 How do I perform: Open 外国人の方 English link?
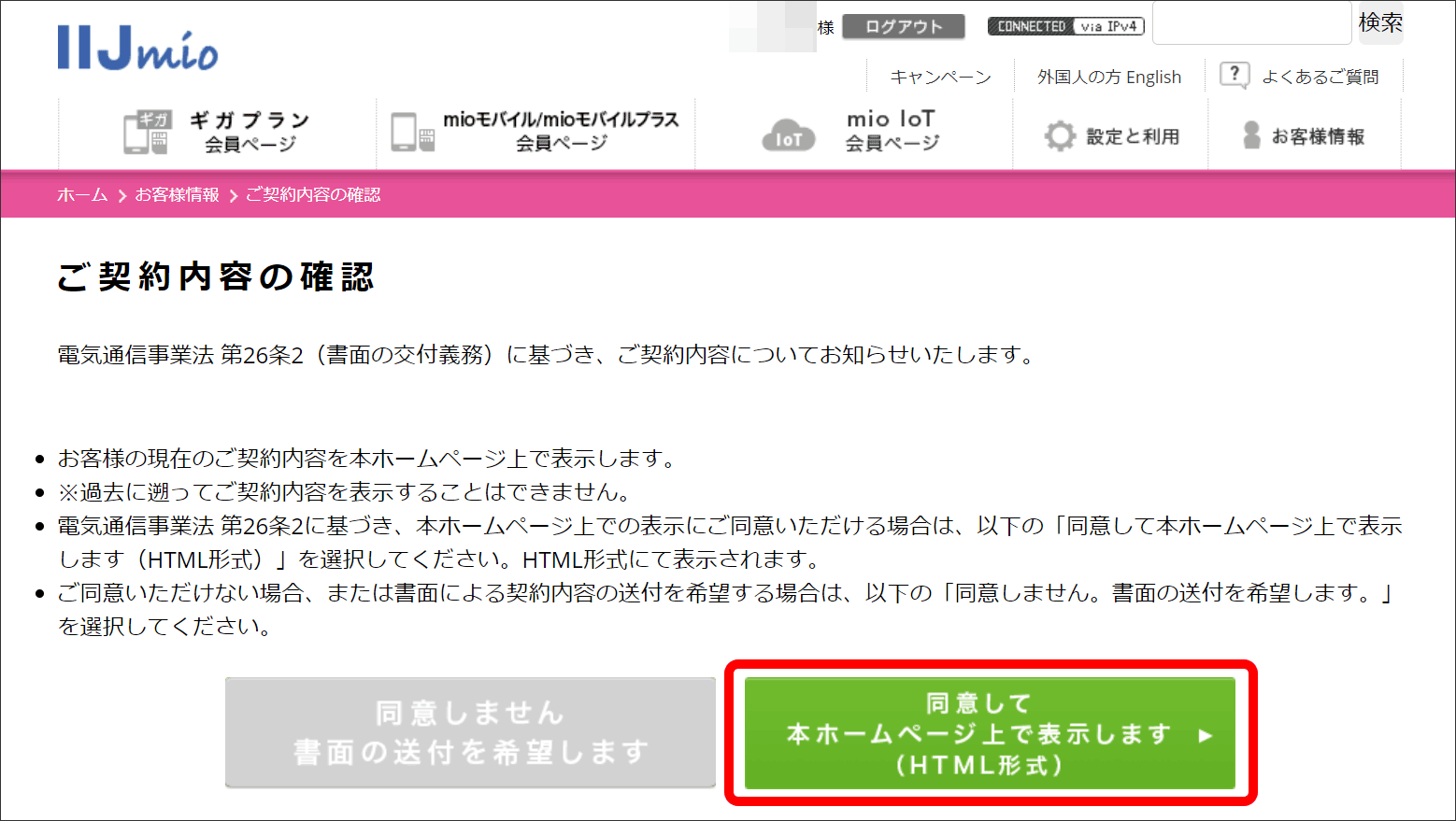tap(1108, 77)
